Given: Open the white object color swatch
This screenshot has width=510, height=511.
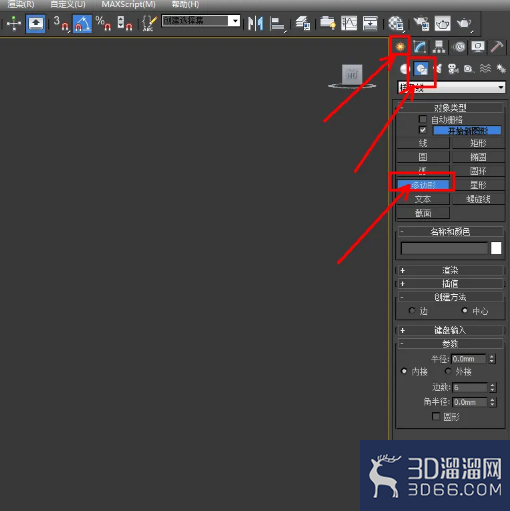Looking at the screenshot, I should click(496, 248).
